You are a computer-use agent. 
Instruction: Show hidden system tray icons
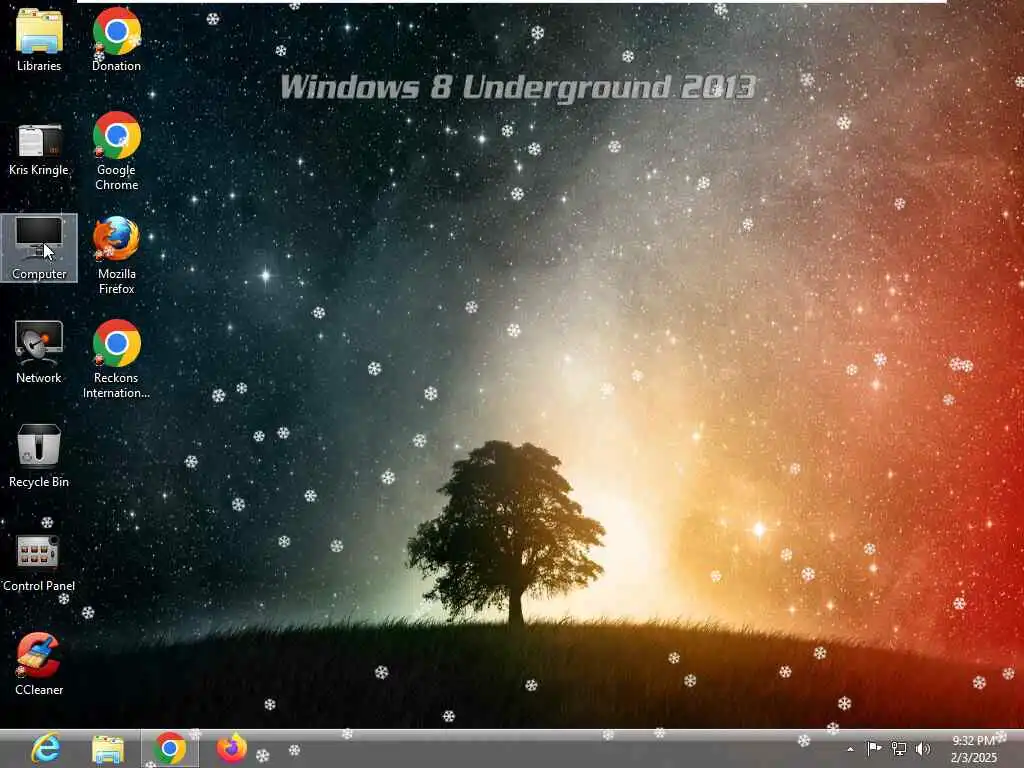(x=850, y=749)
